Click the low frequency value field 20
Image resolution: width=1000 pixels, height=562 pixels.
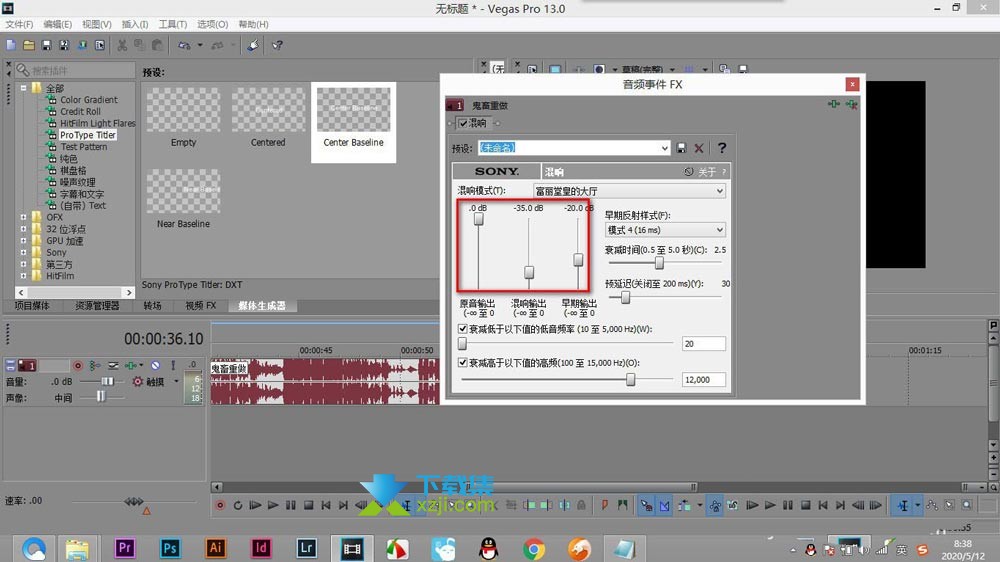tap(703, 344)
